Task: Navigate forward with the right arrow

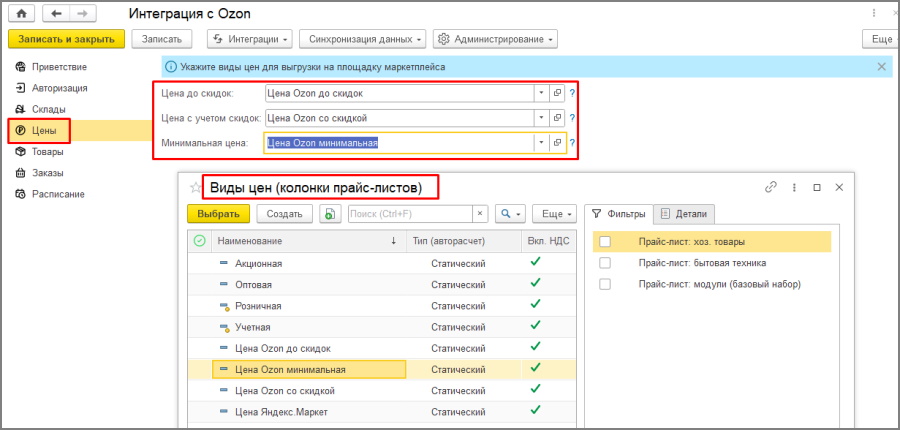Action: click(x=82, y=14)
